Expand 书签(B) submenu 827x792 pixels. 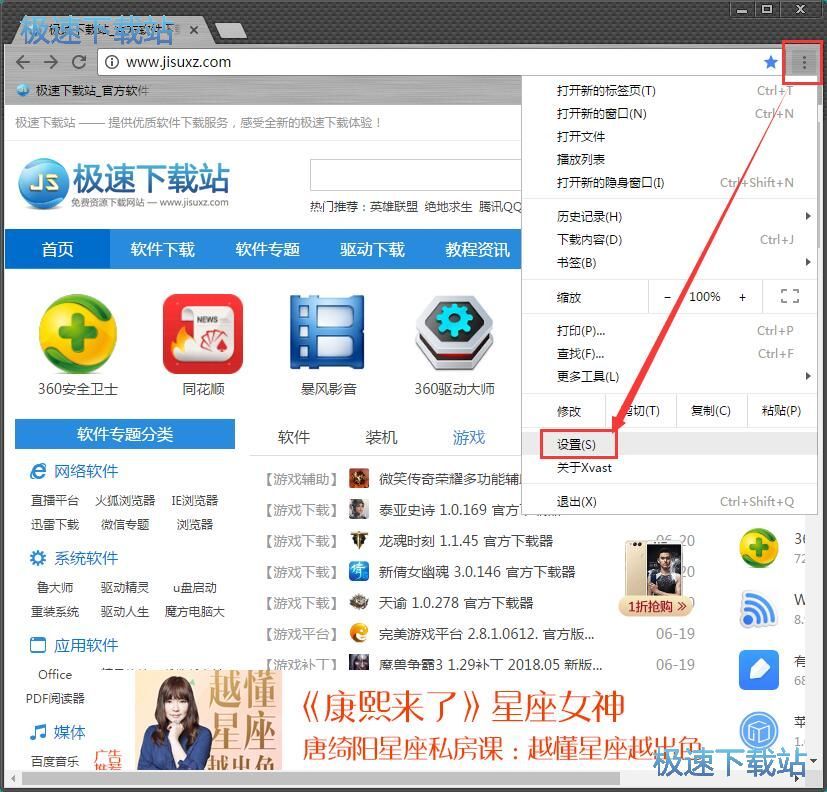[670, 263]
